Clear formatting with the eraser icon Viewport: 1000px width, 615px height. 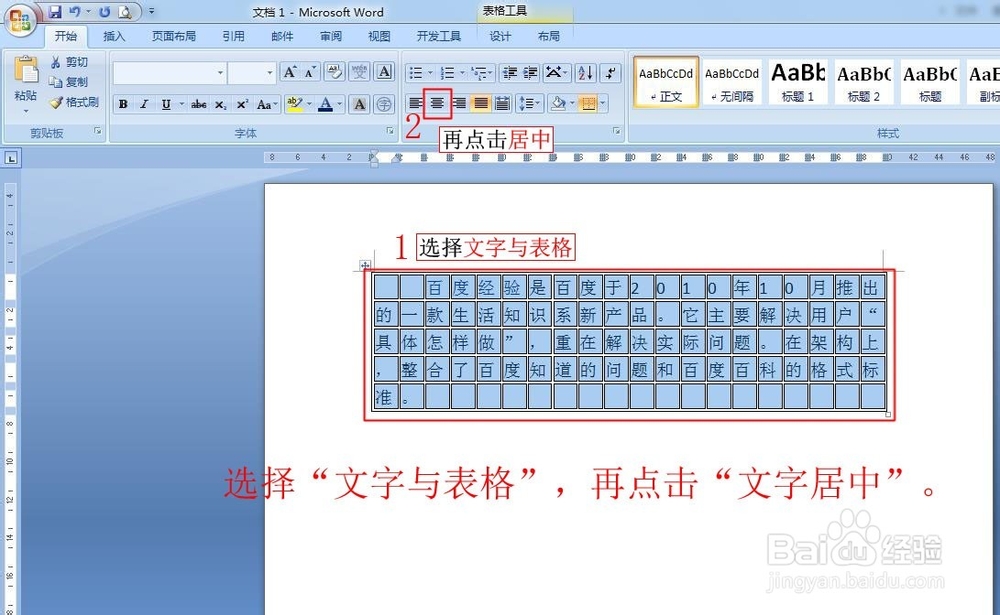click(334, 72)
